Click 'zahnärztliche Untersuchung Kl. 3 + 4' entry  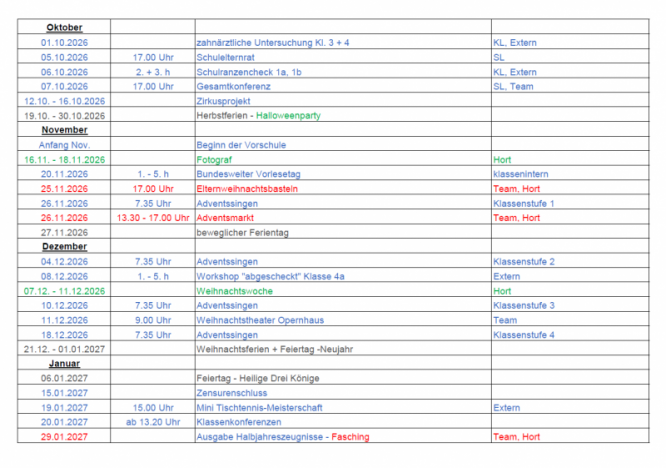273,42
